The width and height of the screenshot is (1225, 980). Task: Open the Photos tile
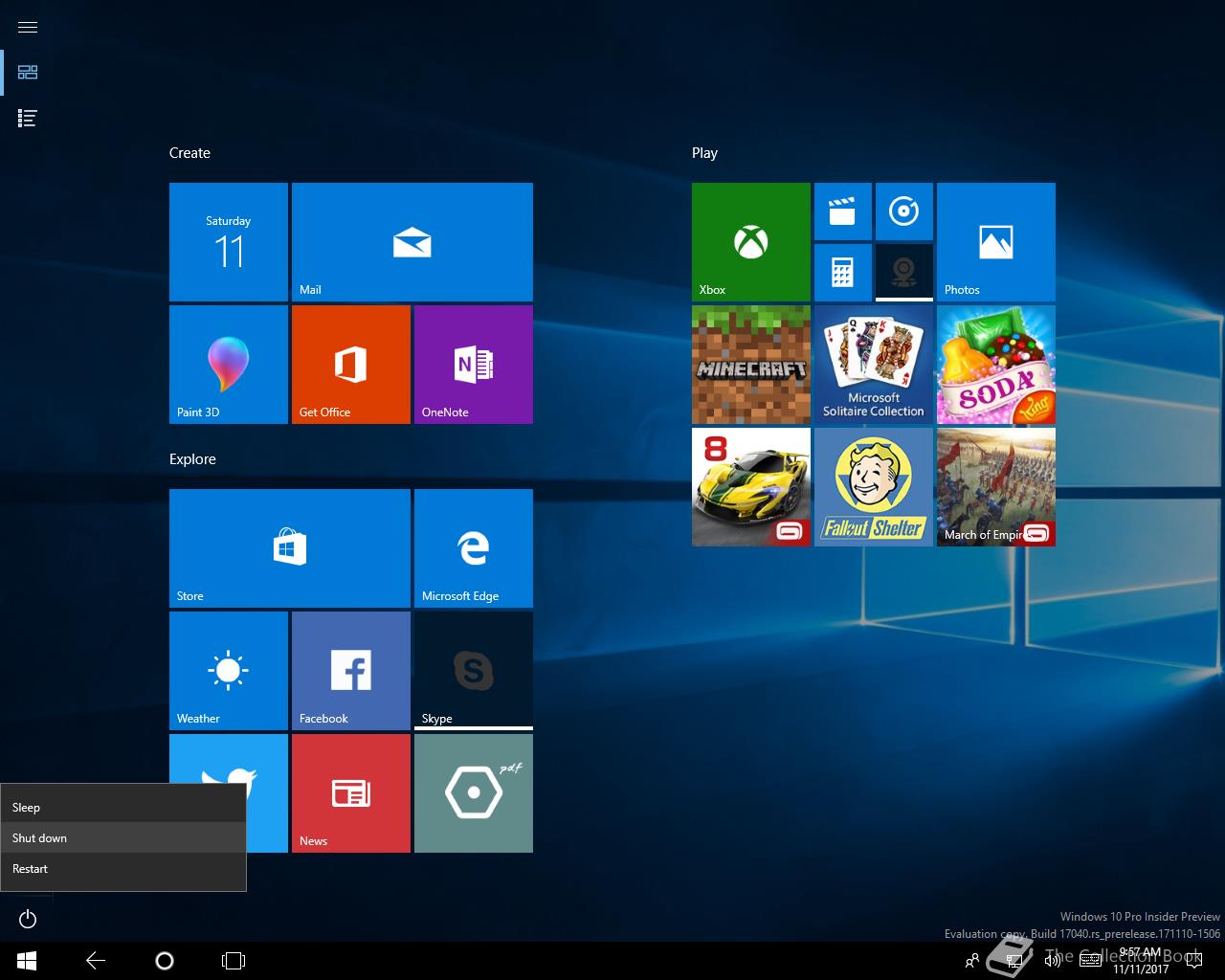pos(996,242)
